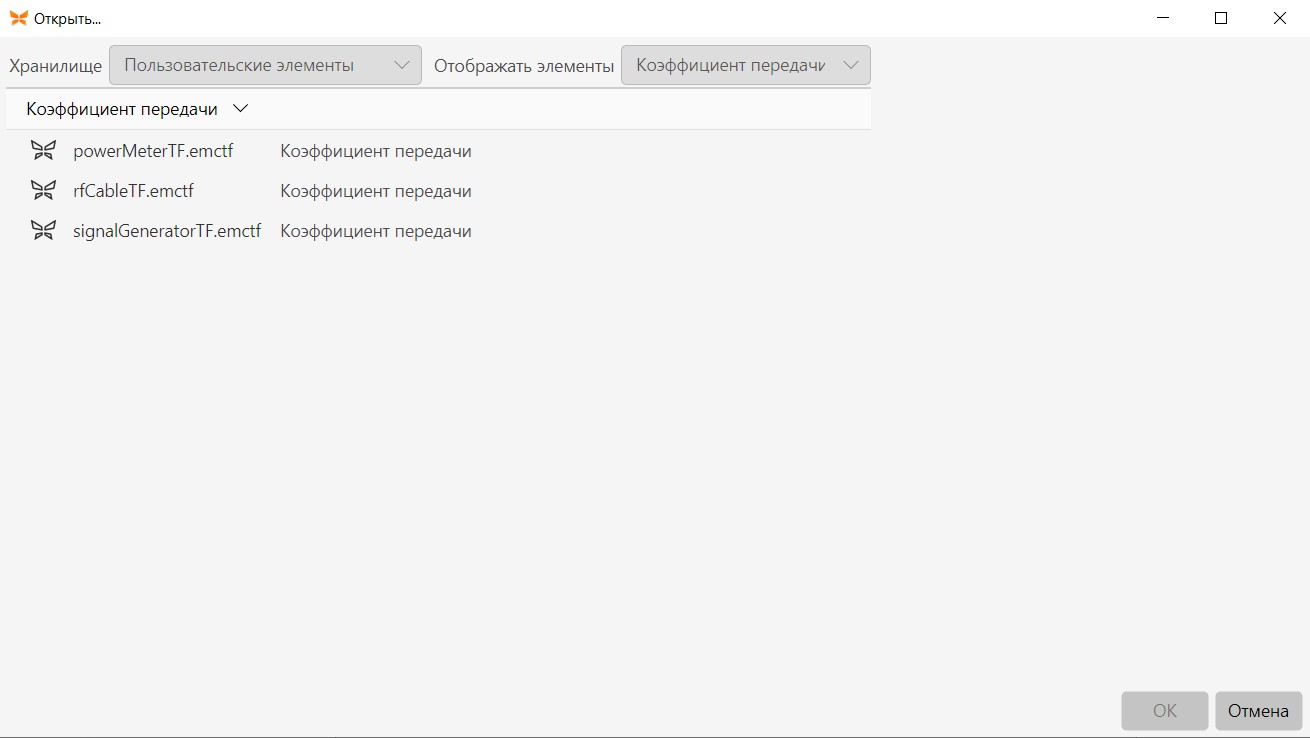Click the orange butterfly app icon in title bar
The image size is (1310, 738).
[x=18, y=18]
